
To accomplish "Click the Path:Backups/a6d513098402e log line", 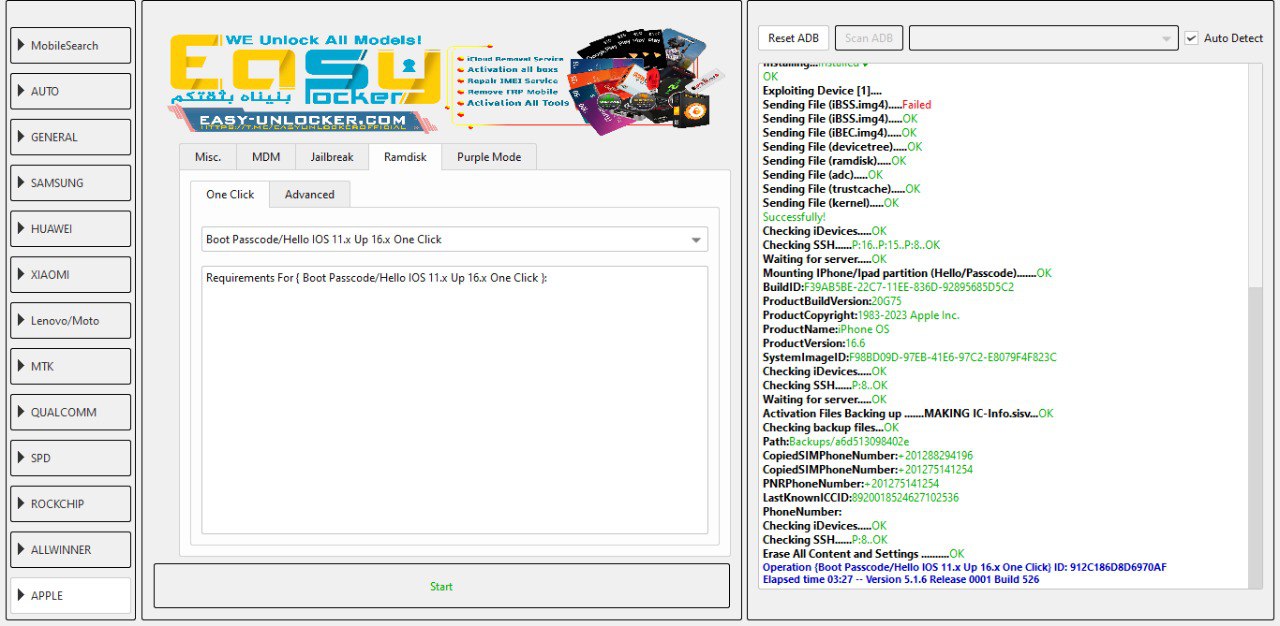I will [x=836, y=441].
